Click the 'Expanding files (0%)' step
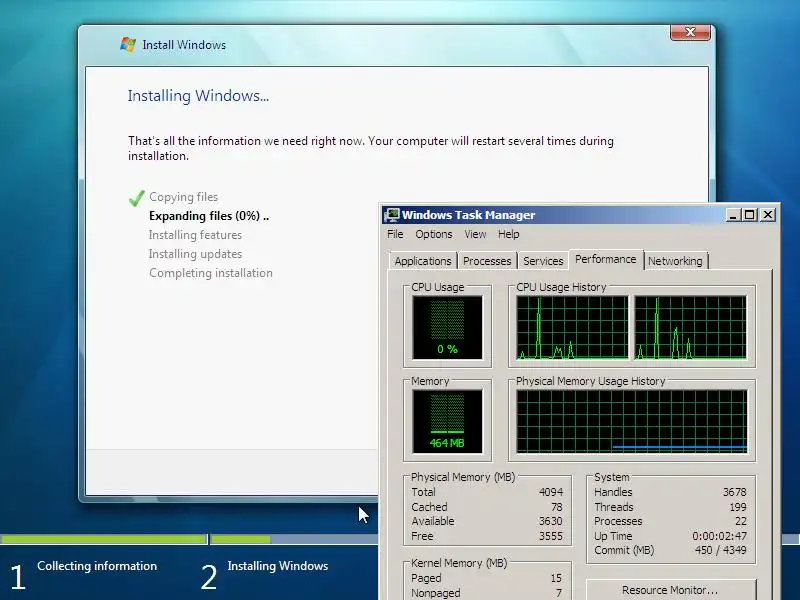 click(x=209, y=216)
